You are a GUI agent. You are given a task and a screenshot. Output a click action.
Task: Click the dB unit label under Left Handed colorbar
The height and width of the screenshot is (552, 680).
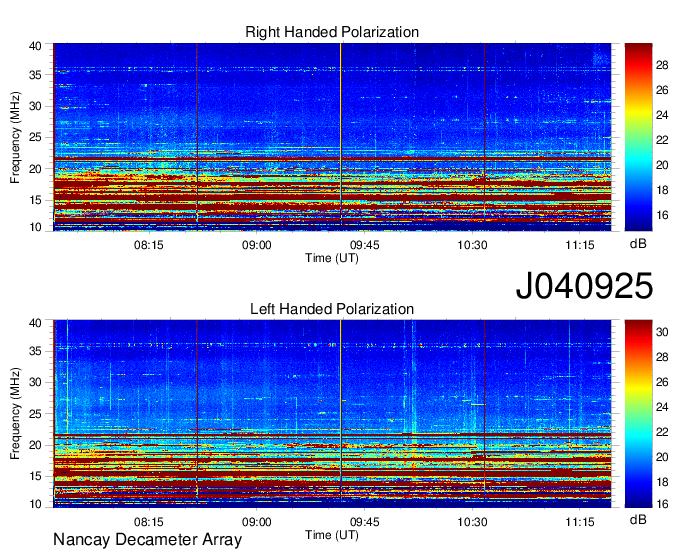click(638, 520)
